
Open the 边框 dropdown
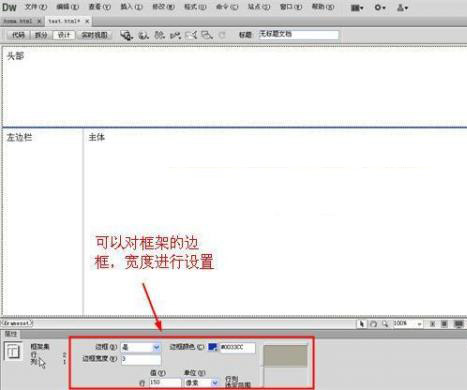[x=141, y=347]
